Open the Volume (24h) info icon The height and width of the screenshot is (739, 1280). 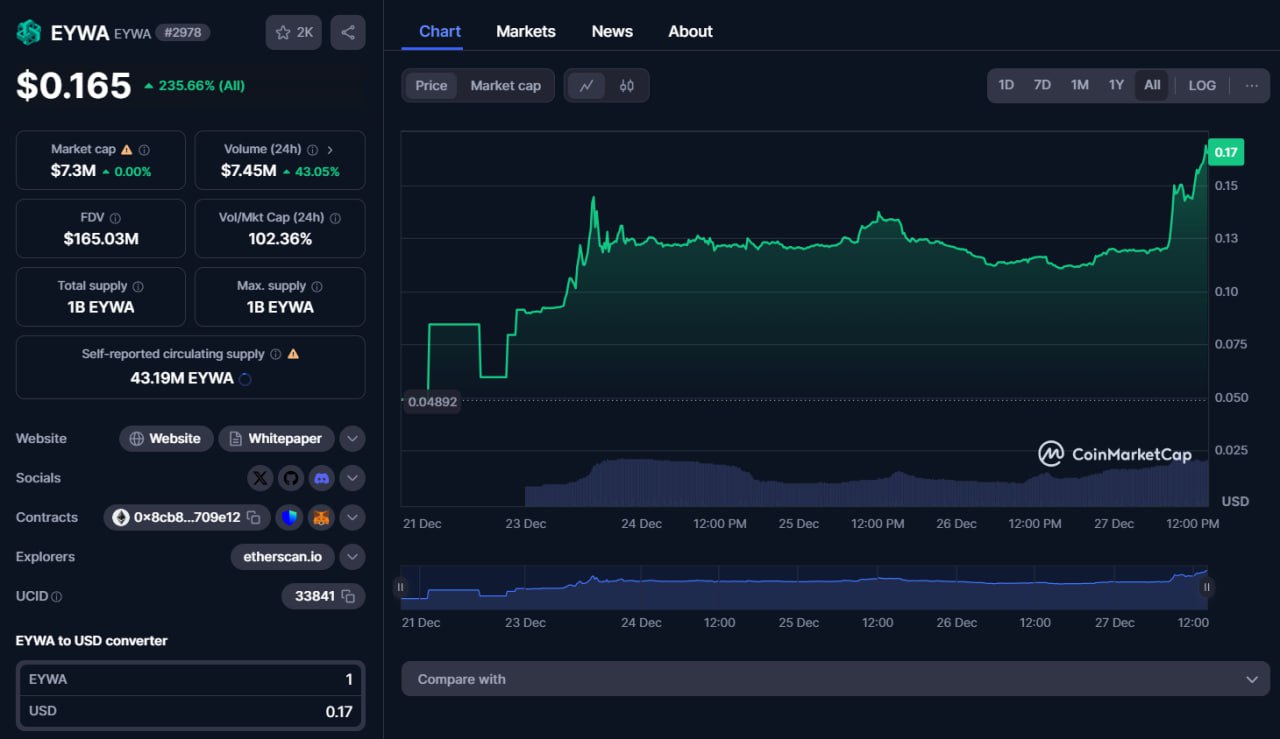[312, 150]
